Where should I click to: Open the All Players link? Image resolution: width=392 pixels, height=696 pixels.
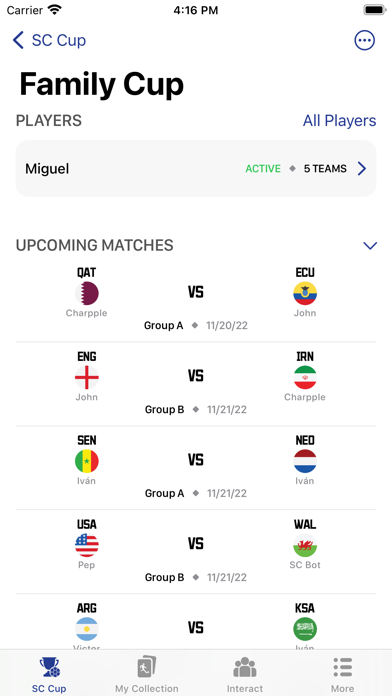click(x=340, y=121)
